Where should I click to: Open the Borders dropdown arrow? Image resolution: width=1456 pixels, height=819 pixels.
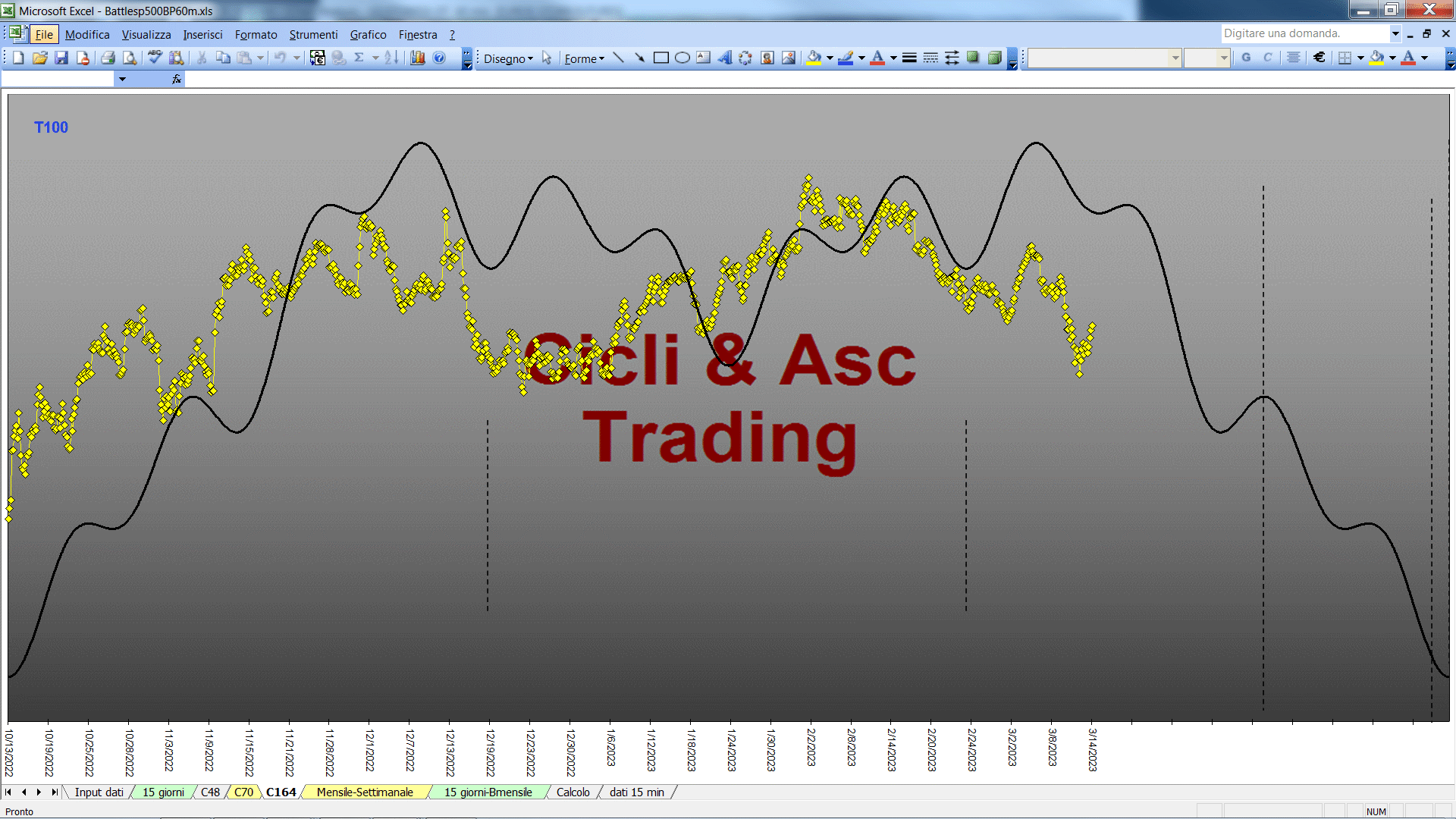[1360, 58]
